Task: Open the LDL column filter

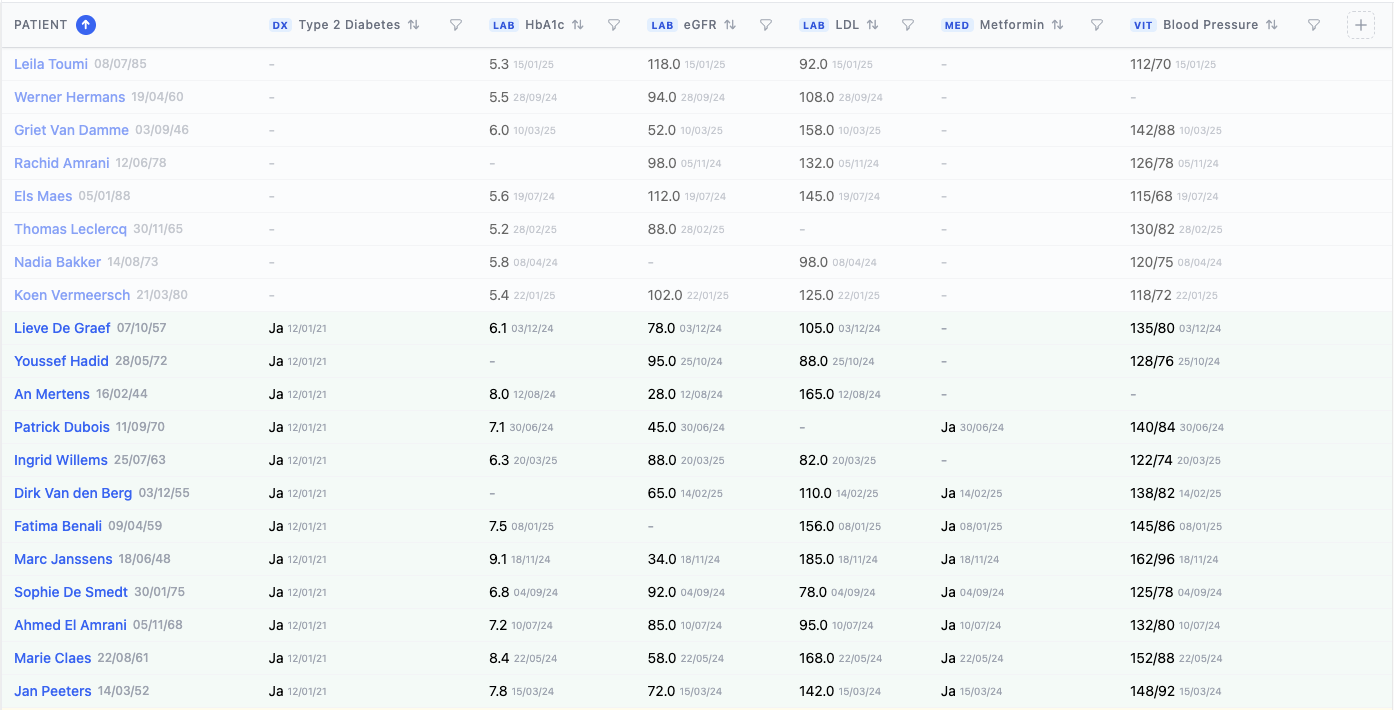Action: 908,25
